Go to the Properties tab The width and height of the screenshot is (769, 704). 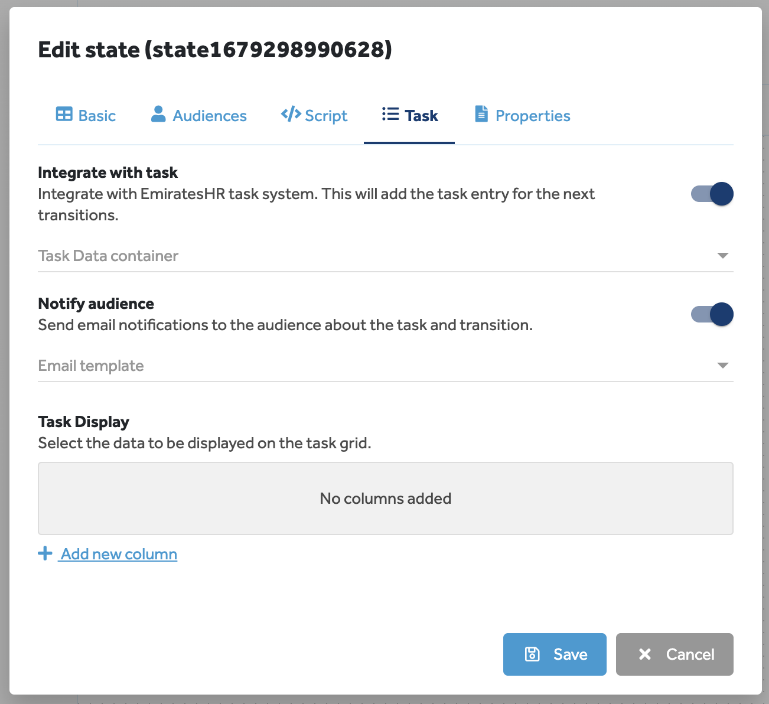pos(522,115)
